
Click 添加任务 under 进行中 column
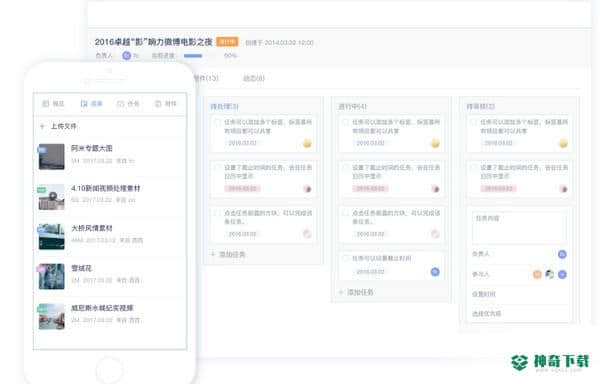360,293
